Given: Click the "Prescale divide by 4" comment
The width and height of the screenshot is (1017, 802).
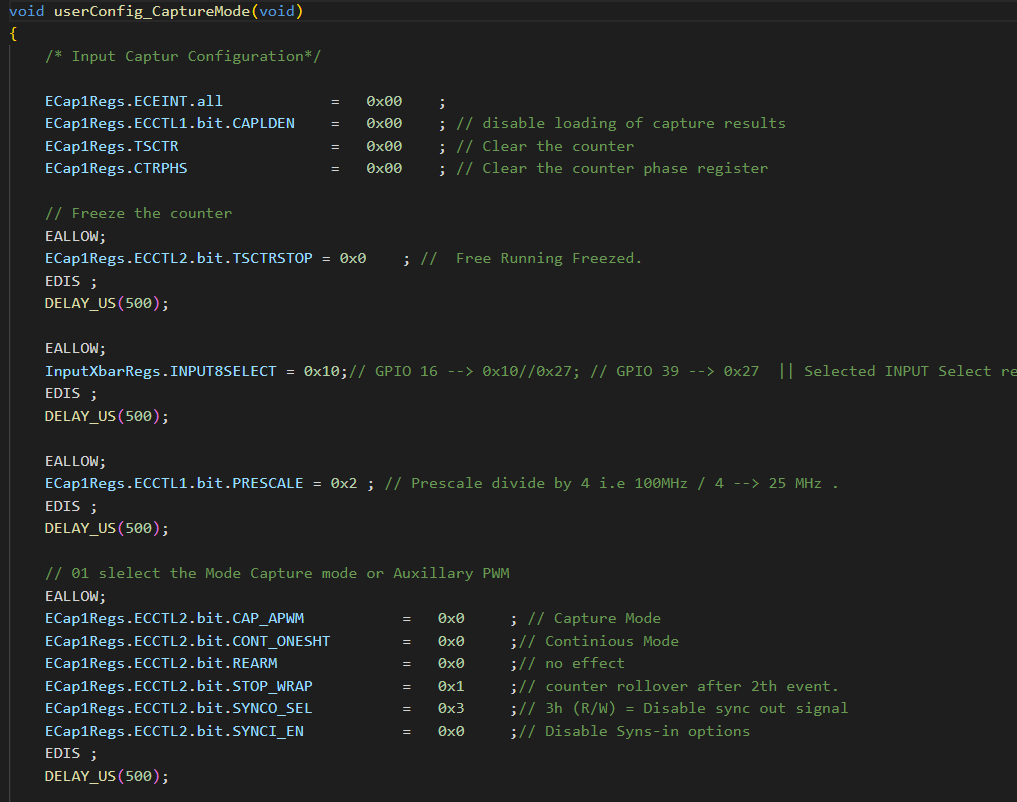Looking at the screenshot, I should coord(610,483).
